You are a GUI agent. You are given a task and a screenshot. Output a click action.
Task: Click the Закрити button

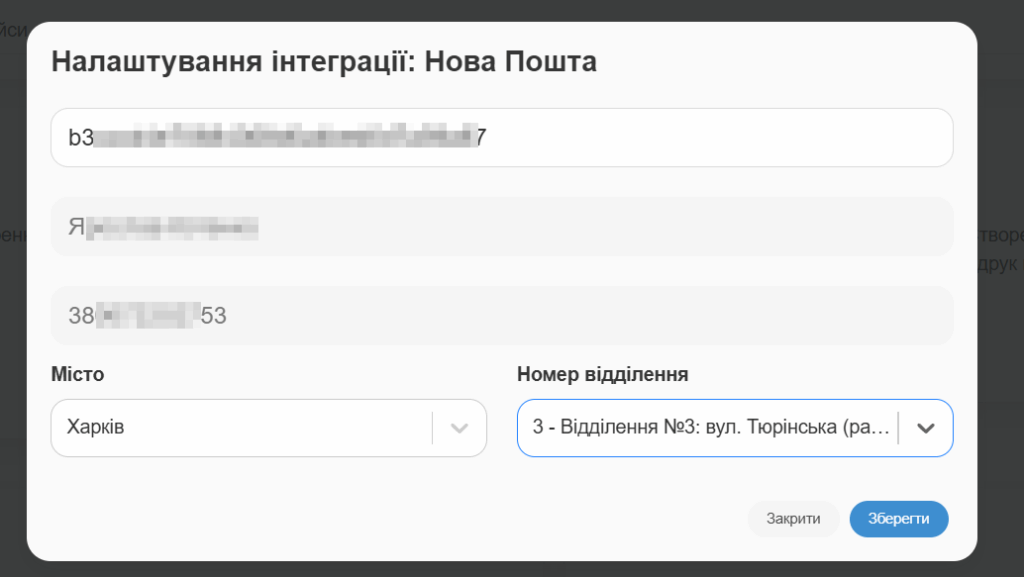(x=793, y=519)
